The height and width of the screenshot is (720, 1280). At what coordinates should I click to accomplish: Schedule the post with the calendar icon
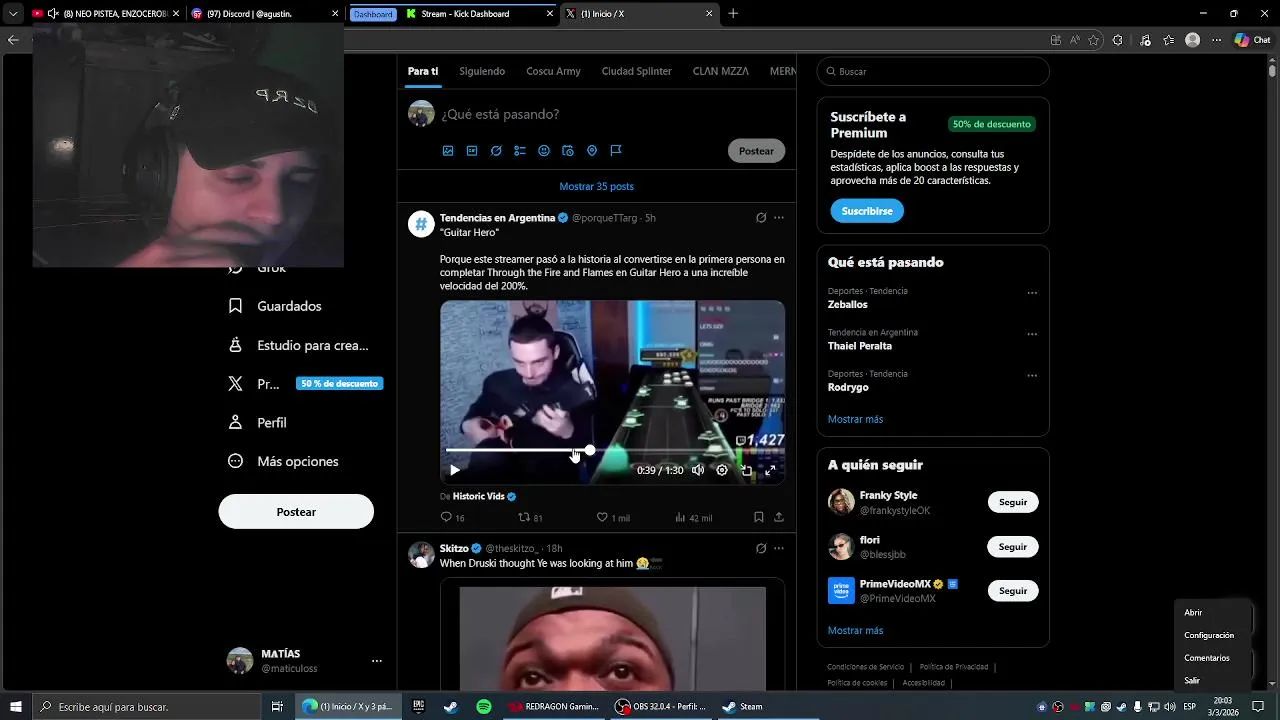coord(568,151)
